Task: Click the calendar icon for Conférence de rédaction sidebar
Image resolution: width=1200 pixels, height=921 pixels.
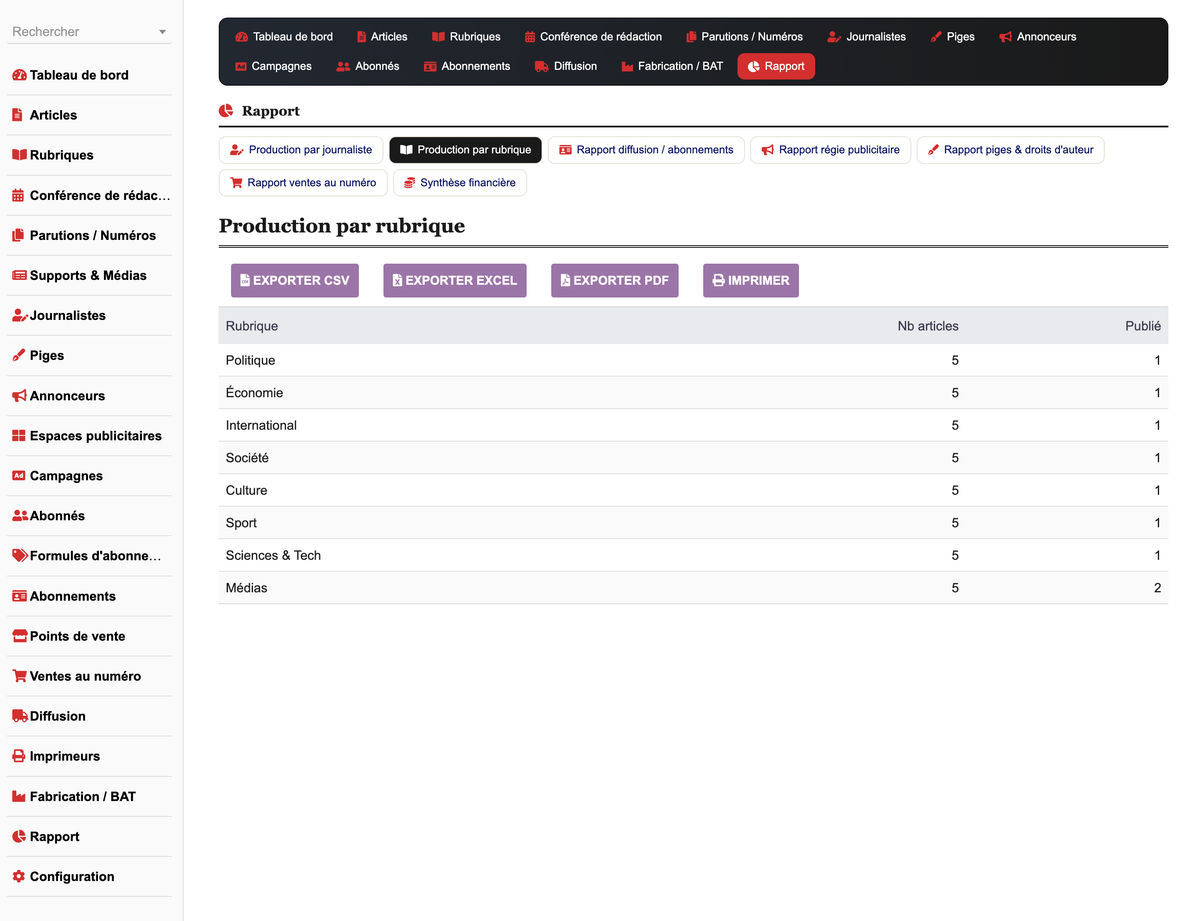Action: point(18,196)
